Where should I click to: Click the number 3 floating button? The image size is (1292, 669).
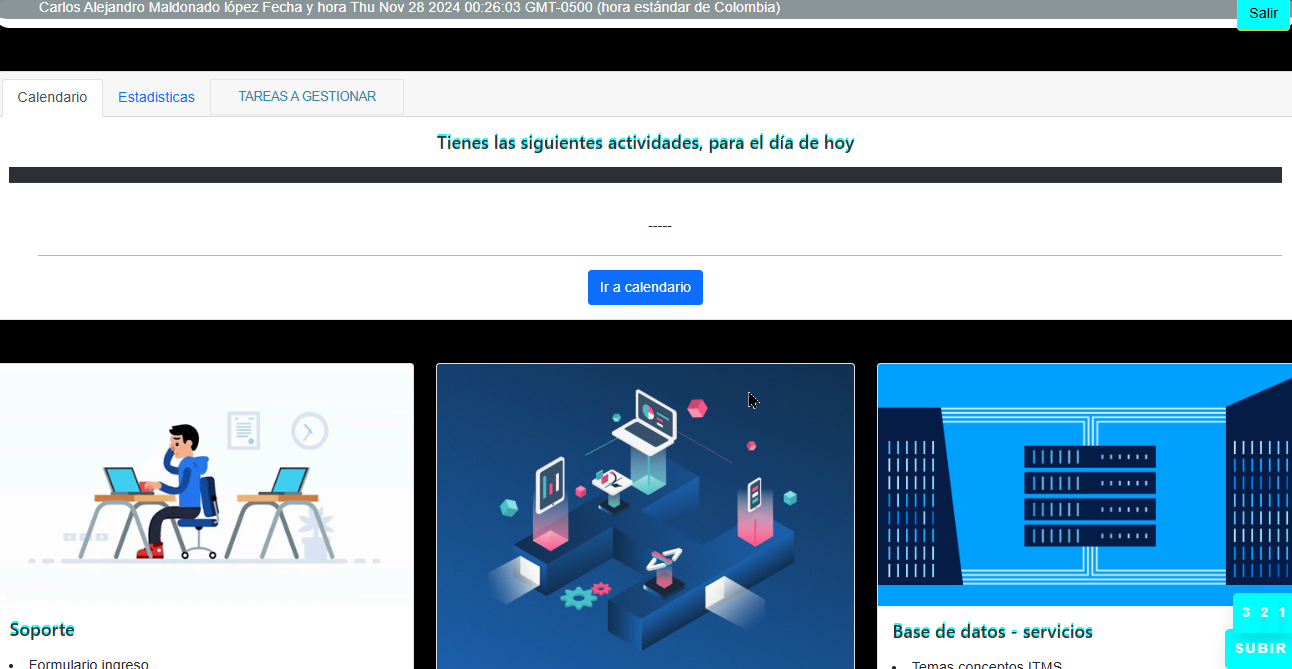1246,613
